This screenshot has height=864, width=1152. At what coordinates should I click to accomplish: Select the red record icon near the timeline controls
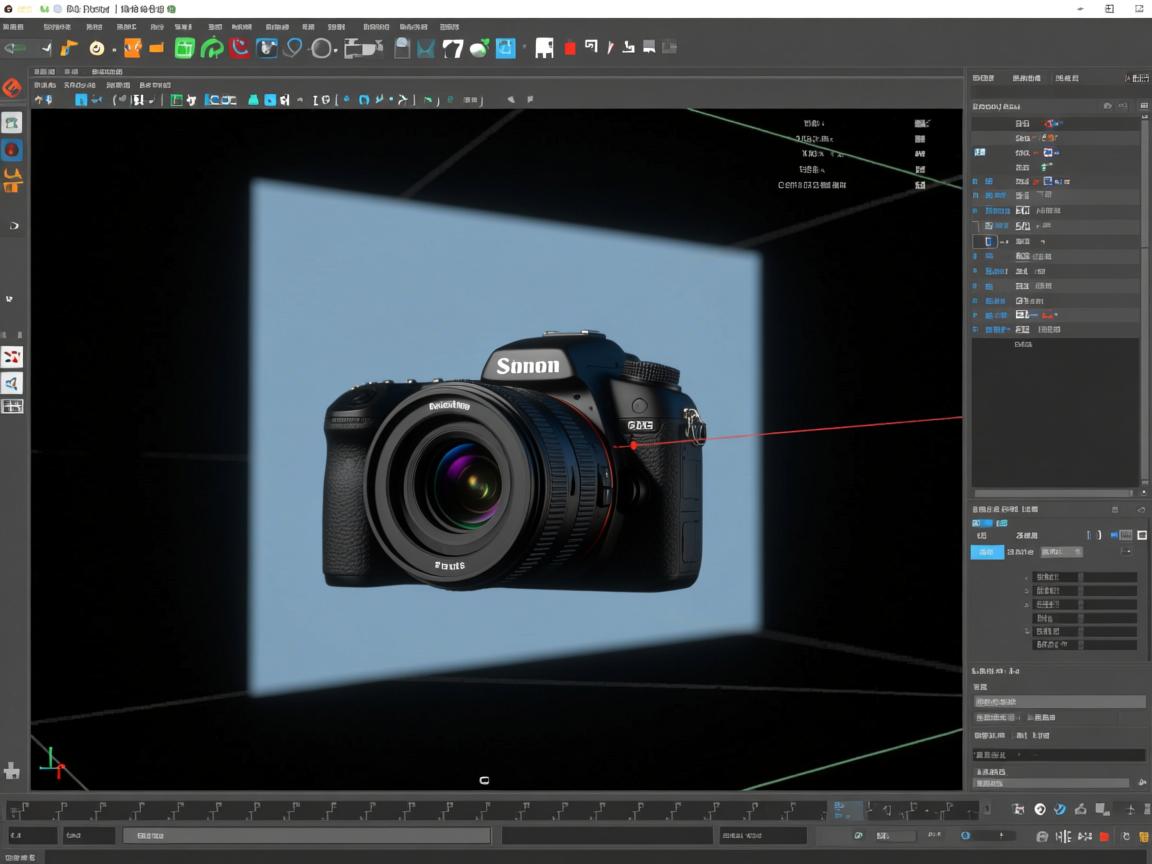[1105, 836]
